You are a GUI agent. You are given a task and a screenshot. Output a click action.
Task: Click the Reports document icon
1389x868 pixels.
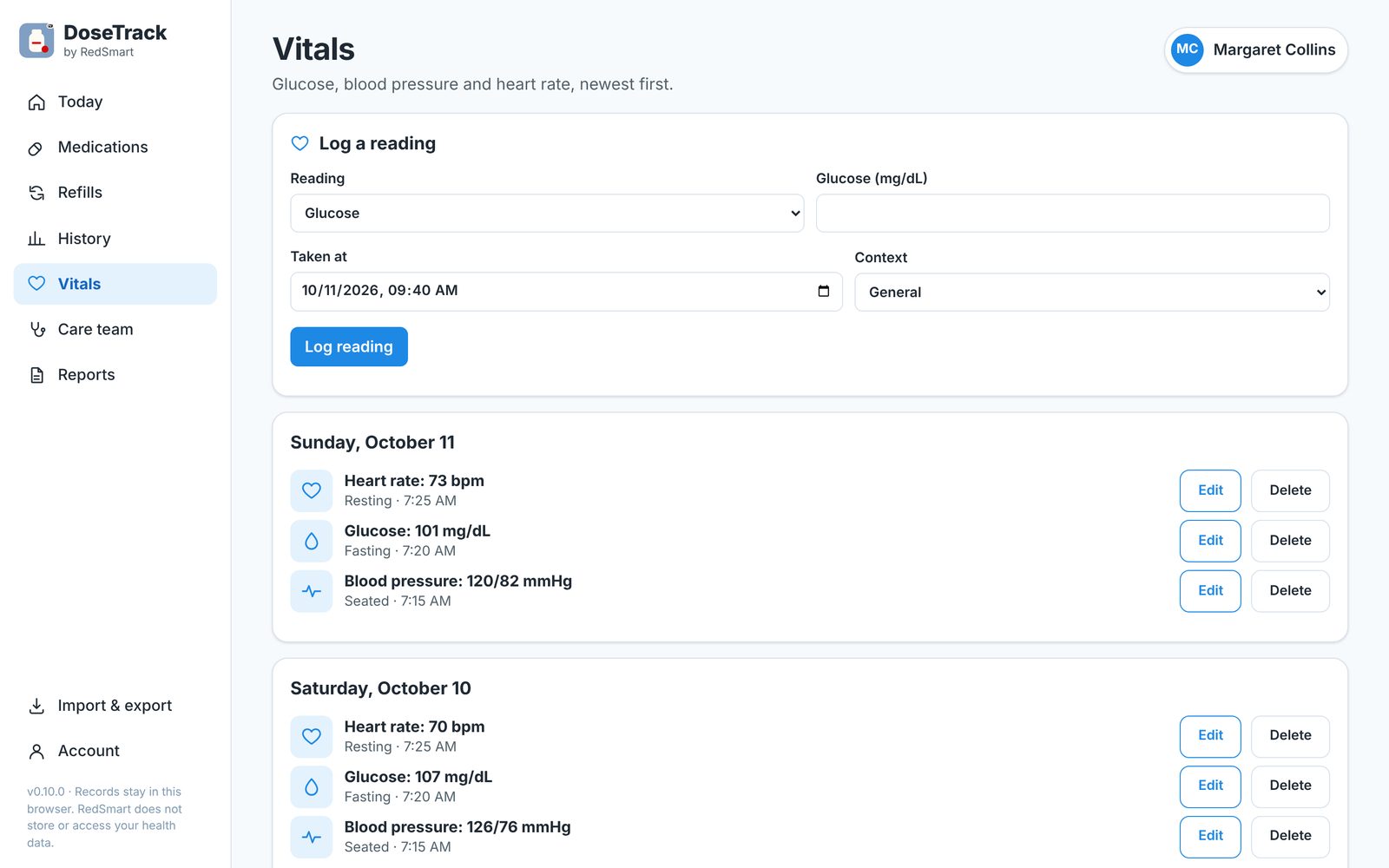(36, 375)
